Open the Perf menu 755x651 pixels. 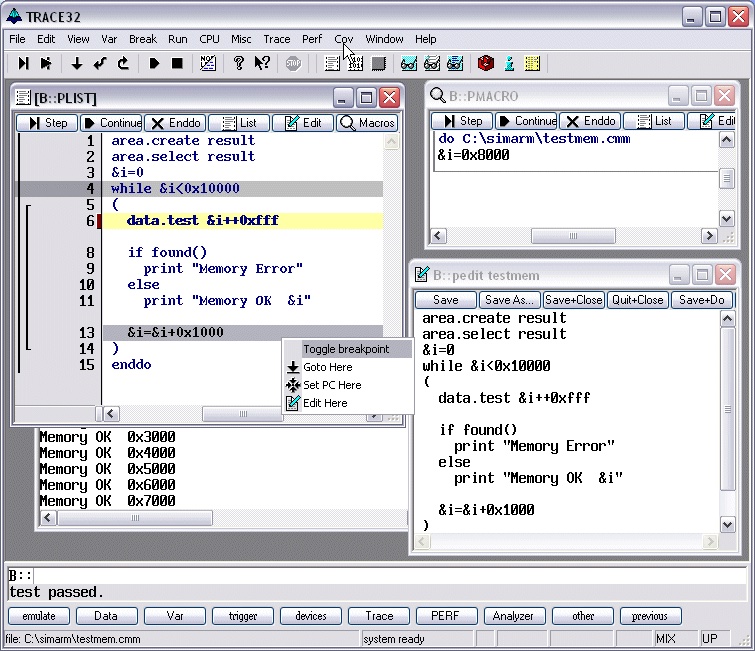point(312,39)
